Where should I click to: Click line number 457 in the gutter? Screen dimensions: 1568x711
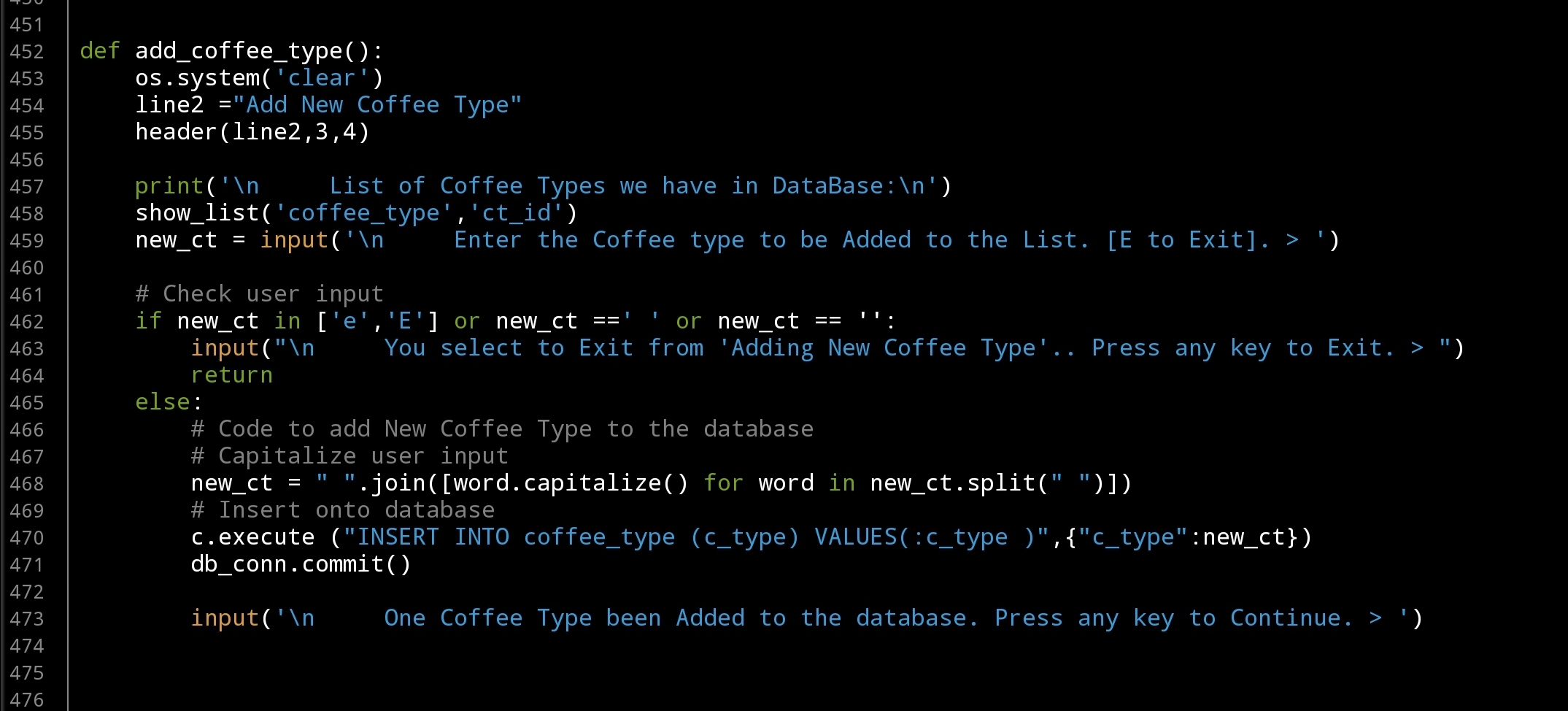[x=27, y=187]
